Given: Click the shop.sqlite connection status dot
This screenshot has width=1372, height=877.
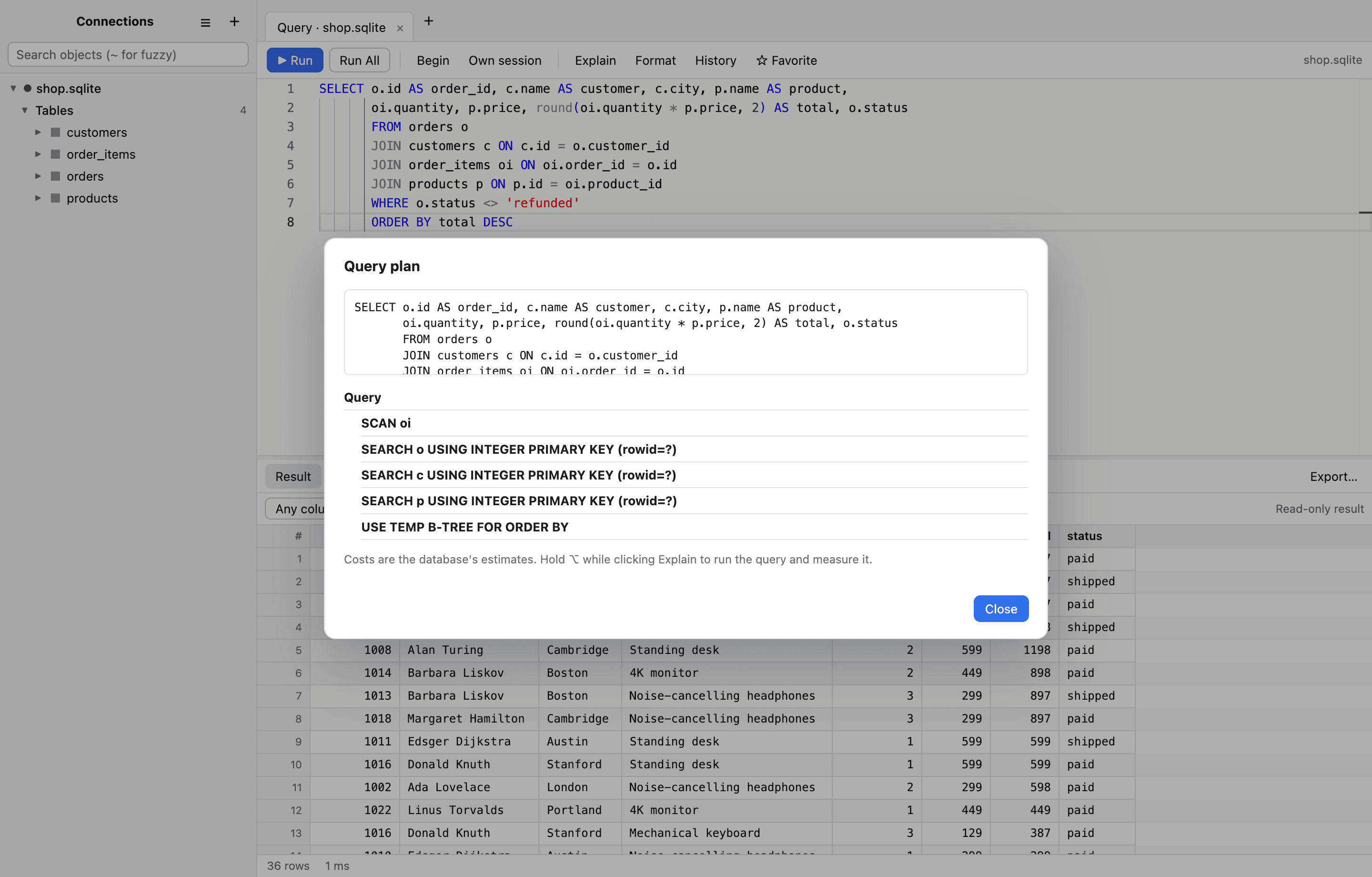Looking at the screenshot, I should point(27,88).
